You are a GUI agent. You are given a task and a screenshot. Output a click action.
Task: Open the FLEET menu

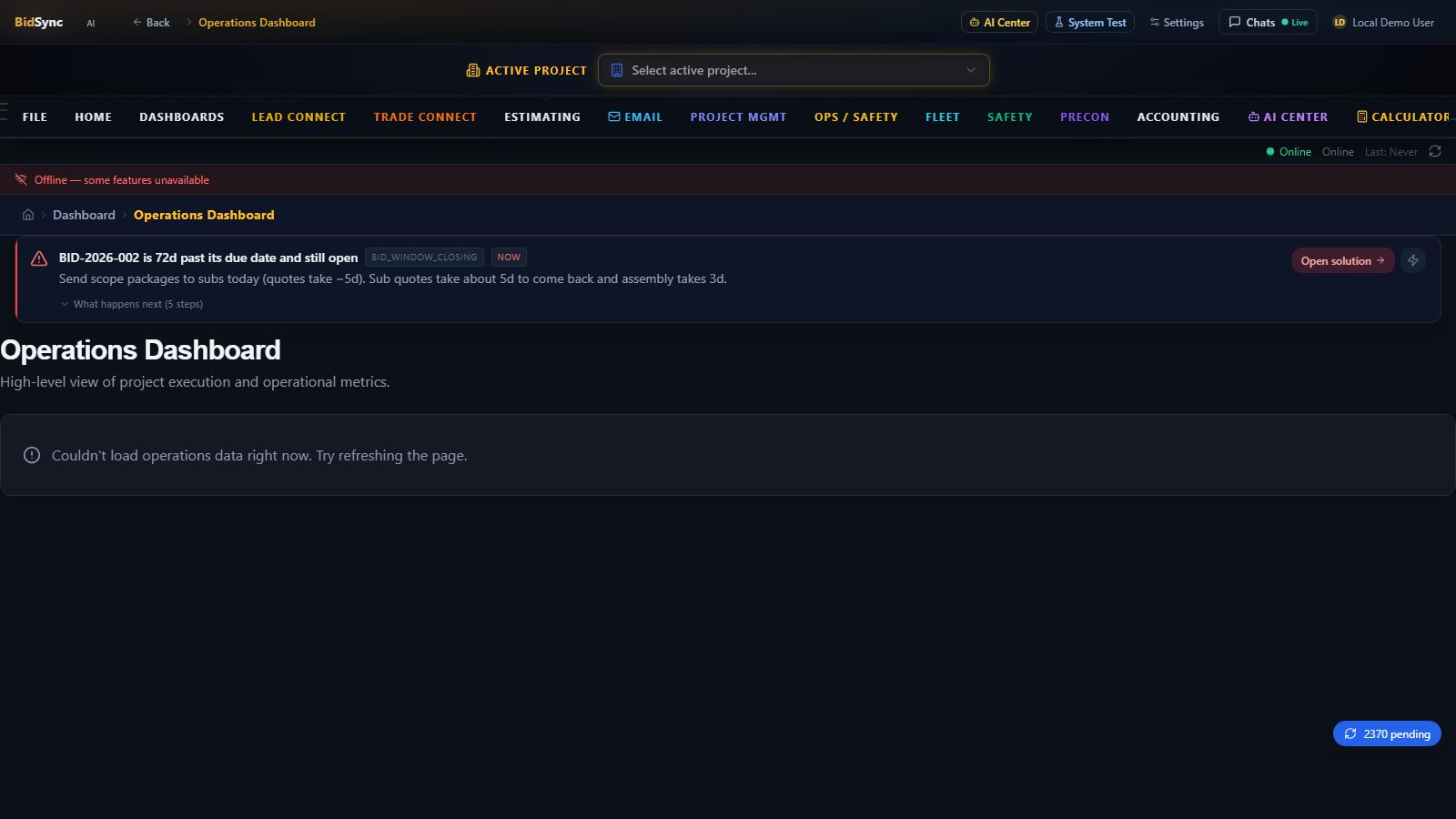coord(943,116)
